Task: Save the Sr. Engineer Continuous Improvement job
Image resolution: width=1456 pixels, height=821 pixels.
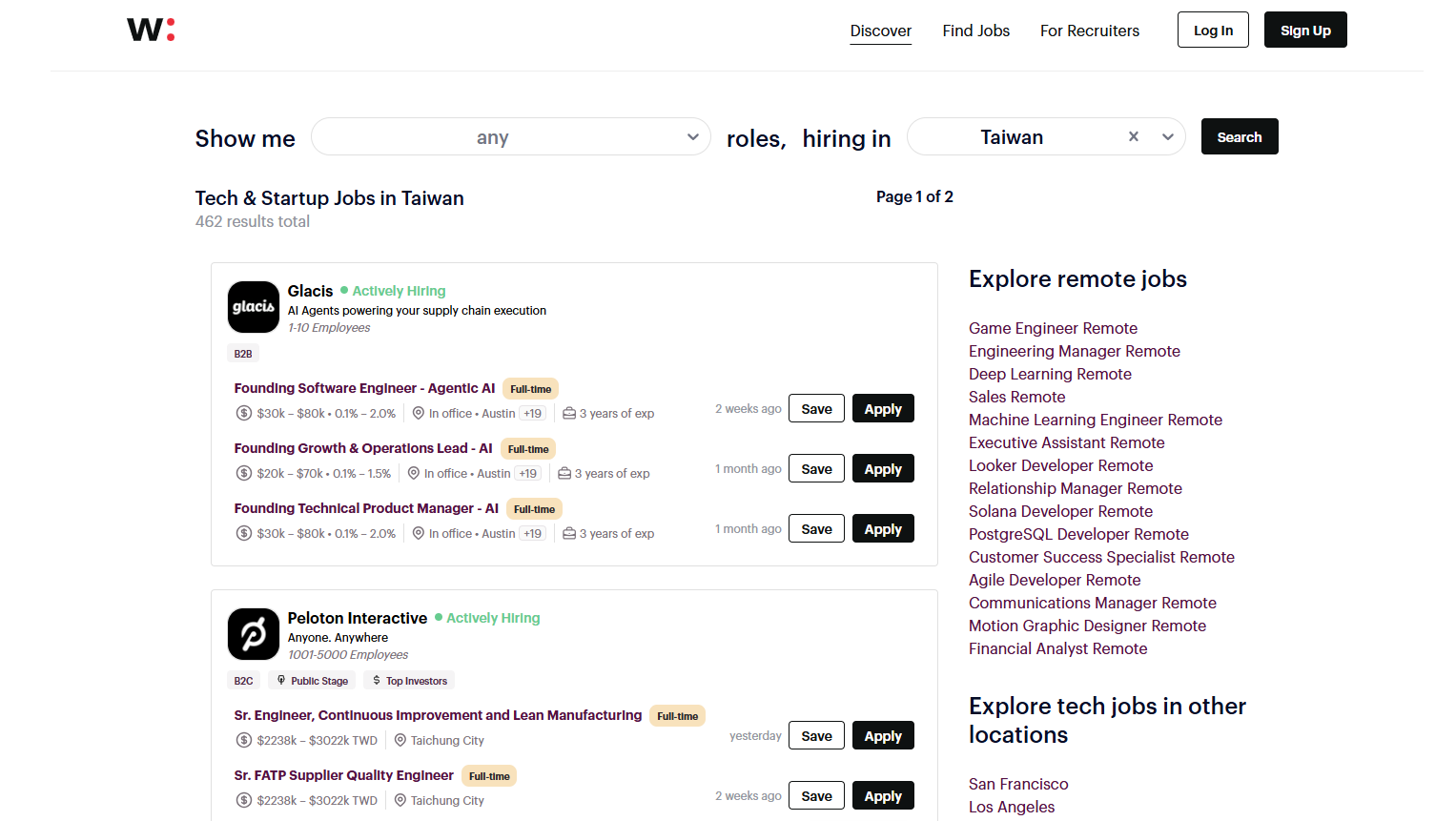Action: pos(816,736)
